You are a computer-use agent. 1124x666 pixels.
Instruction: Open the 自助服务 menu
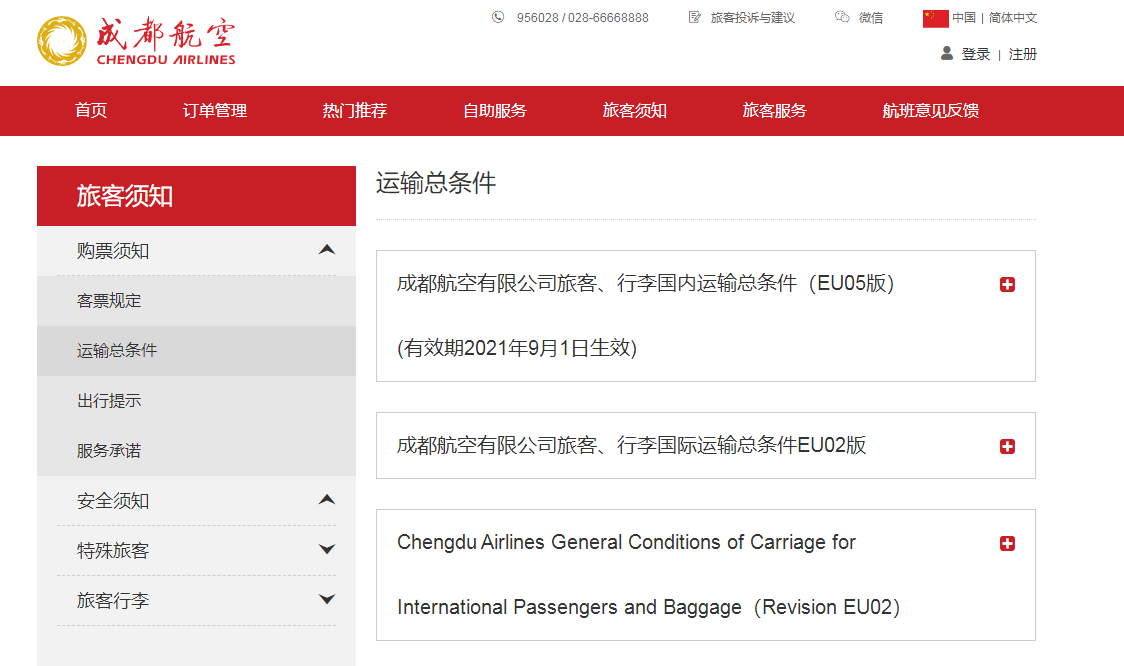pyautogui.click(x=495, y=111)
